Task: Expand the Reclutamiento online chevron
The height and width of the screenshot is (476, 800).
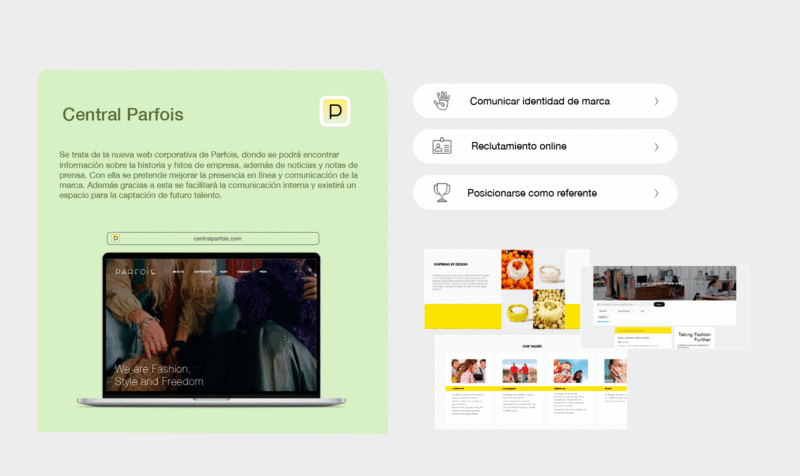Action: coord(657,147)
